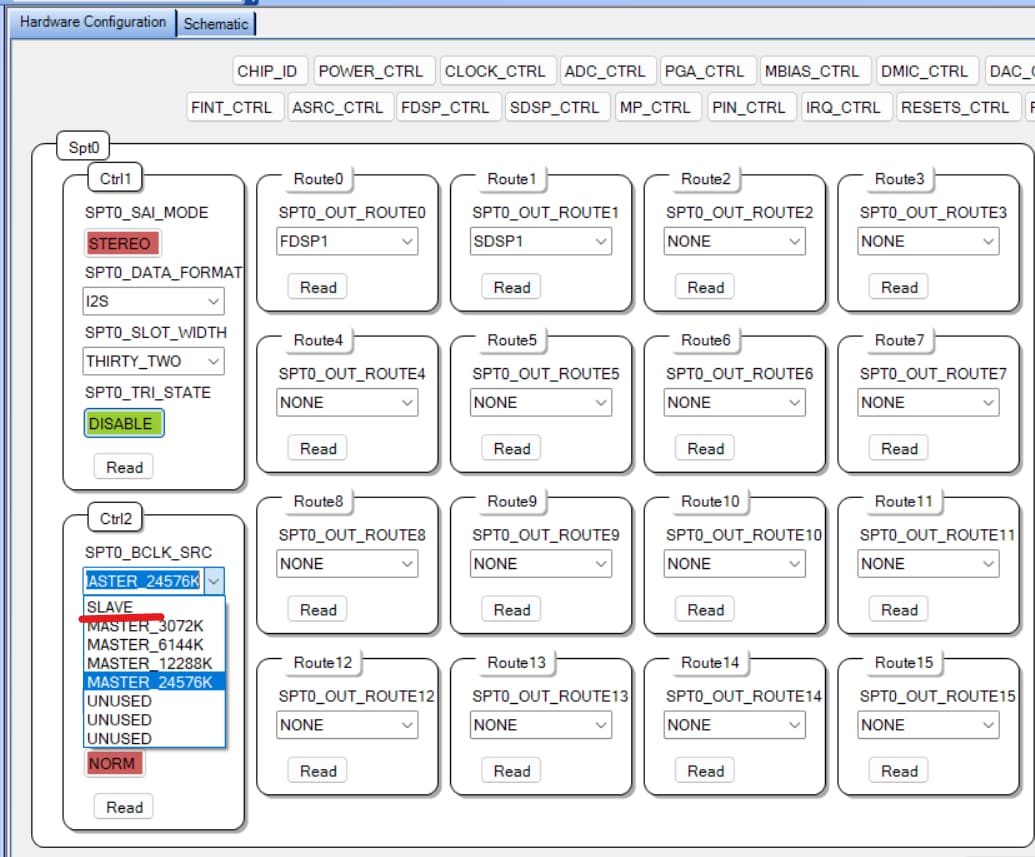1035x857 pixels.
Task: Open the ASRC_CTRL register tab
Action: click(x=337, y=108)
